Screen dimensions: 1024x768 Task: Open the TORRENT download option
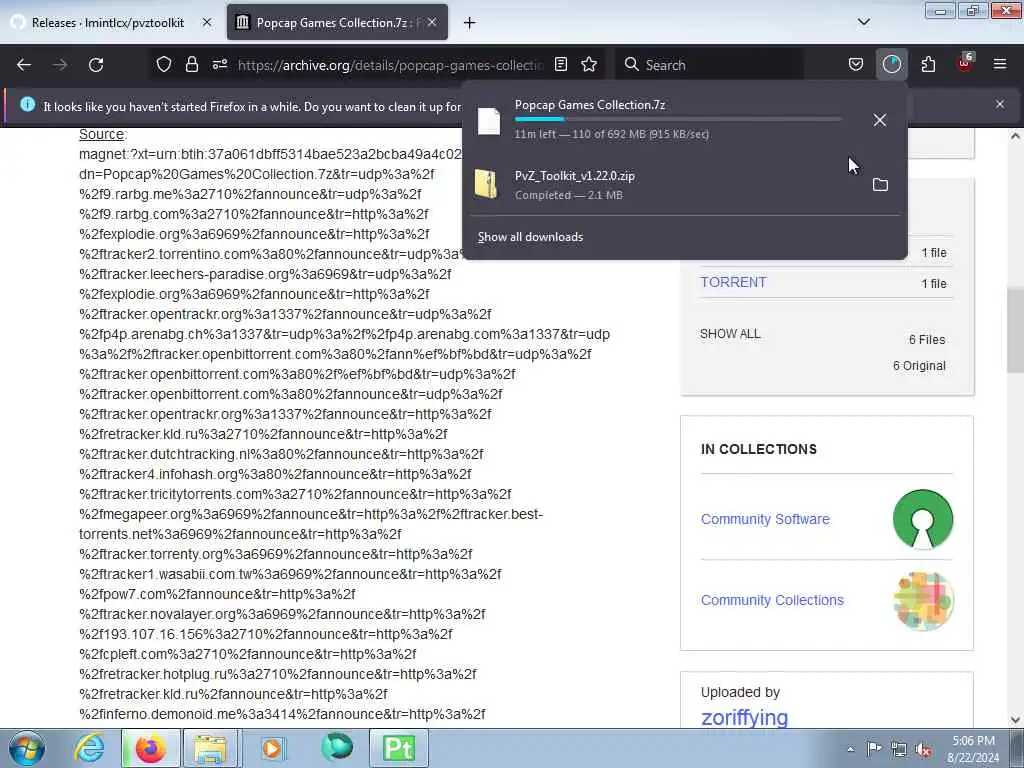(733, 282)
